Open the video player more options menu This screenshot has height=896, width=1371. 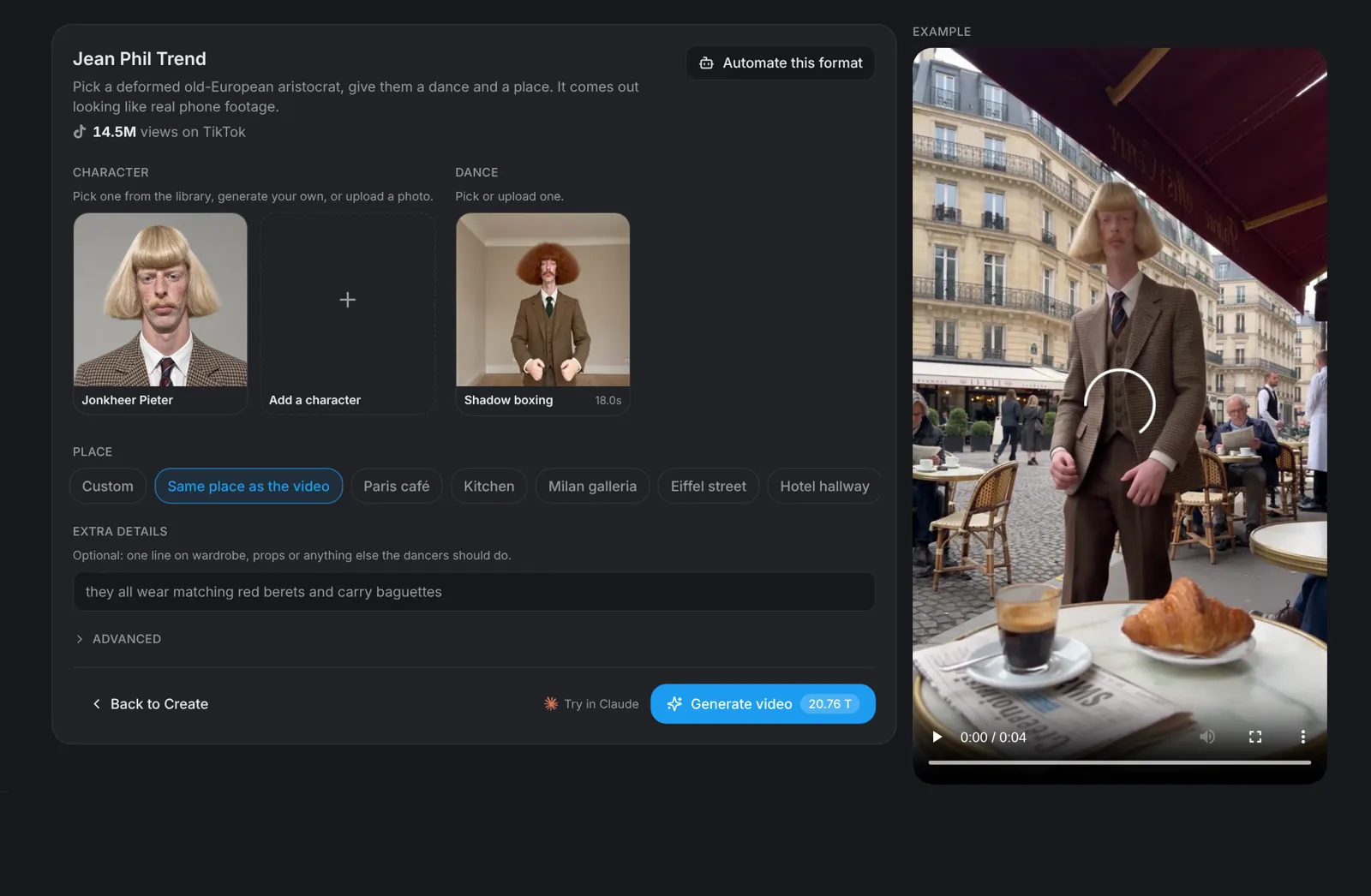(x=1302, y=737)
